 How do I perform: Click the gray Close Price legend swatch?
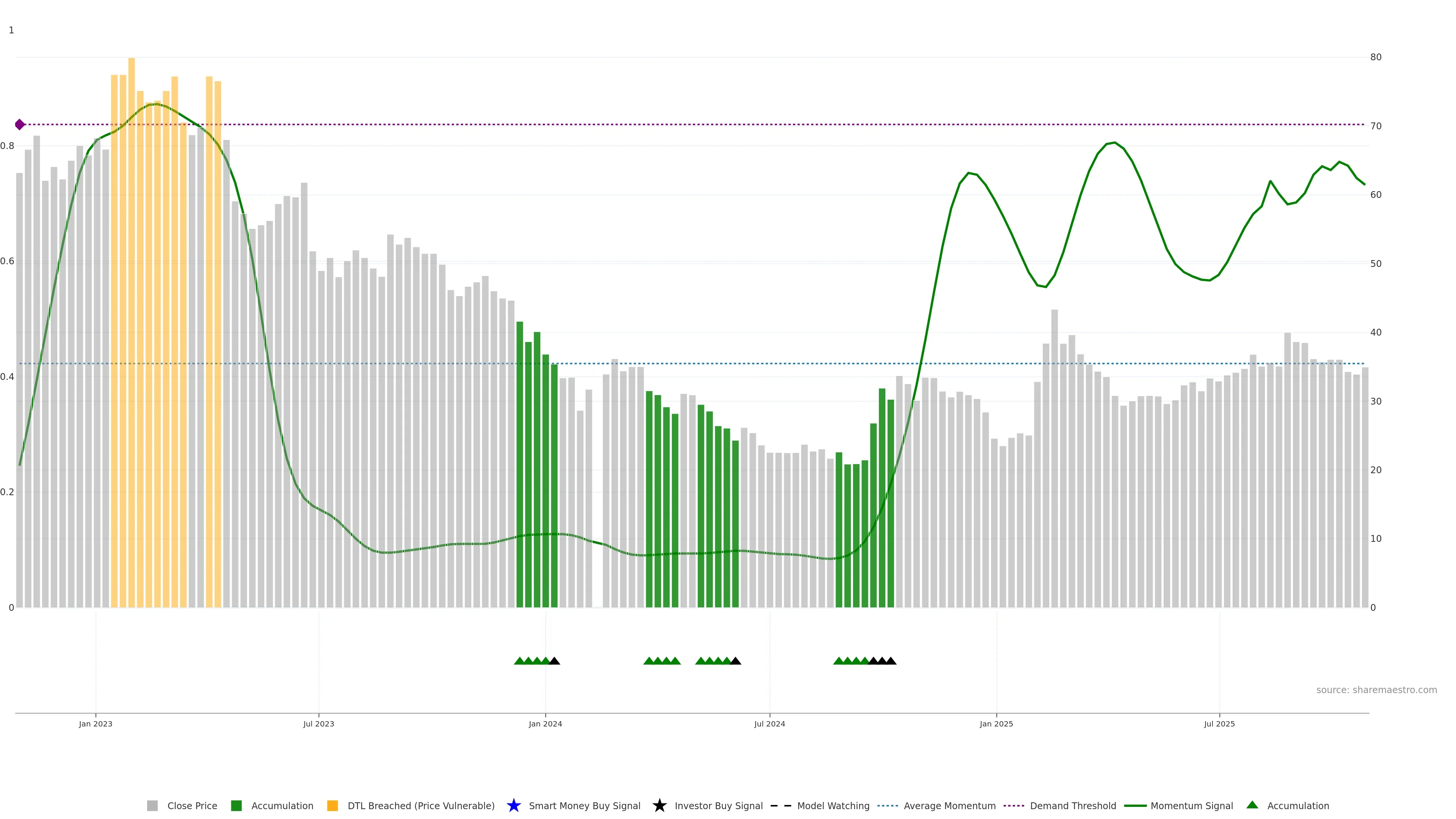[152, 806]
